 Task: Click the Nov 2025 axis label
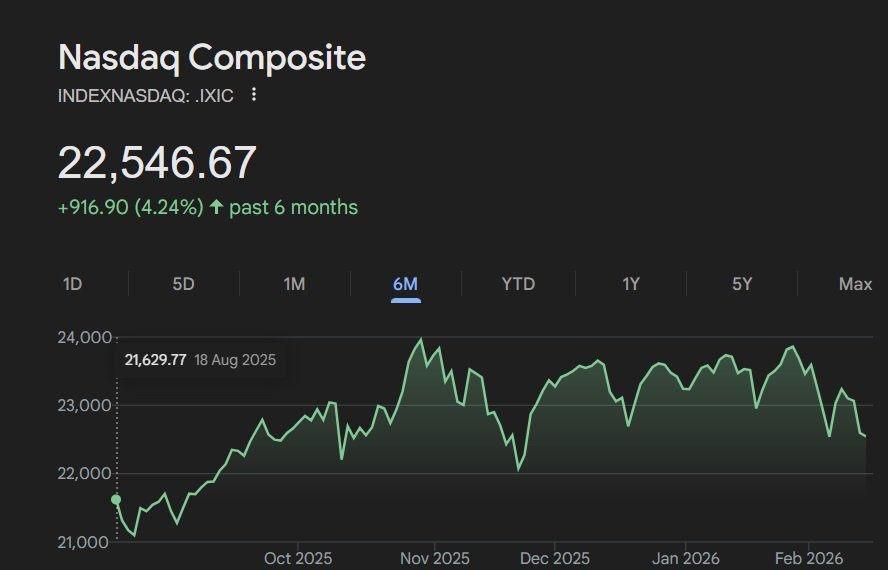pos(435,558)
